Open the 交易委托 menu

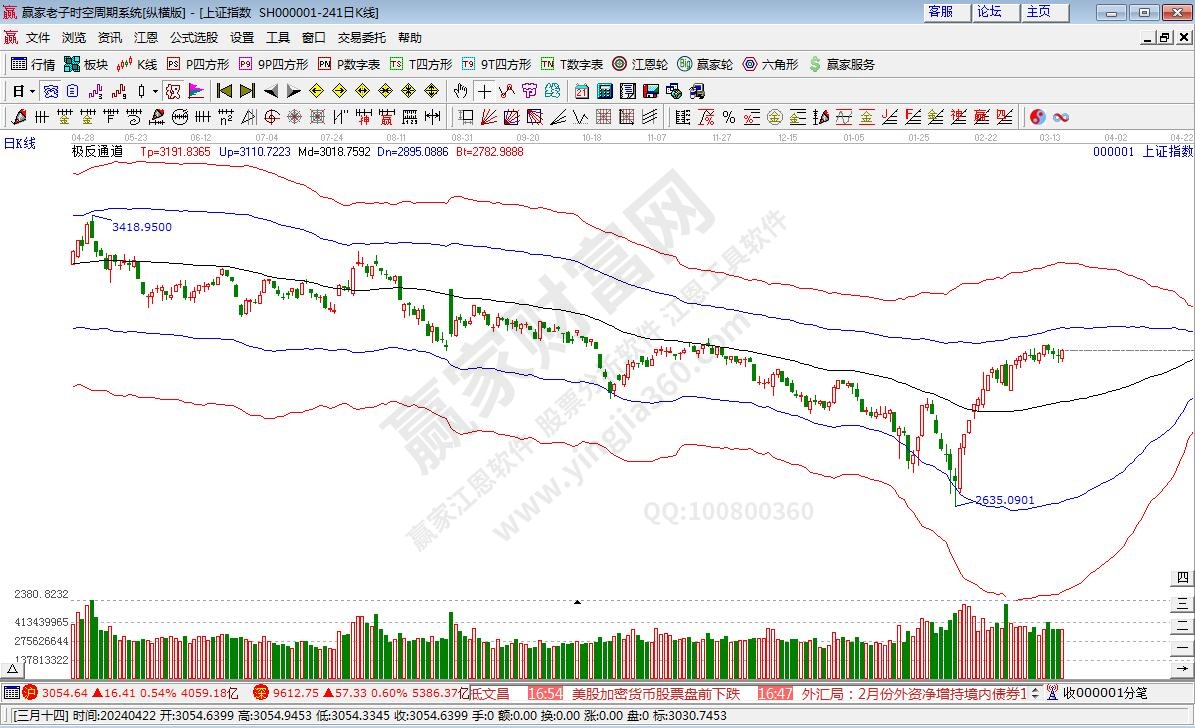pyautogui.click(x=361, y=38)
